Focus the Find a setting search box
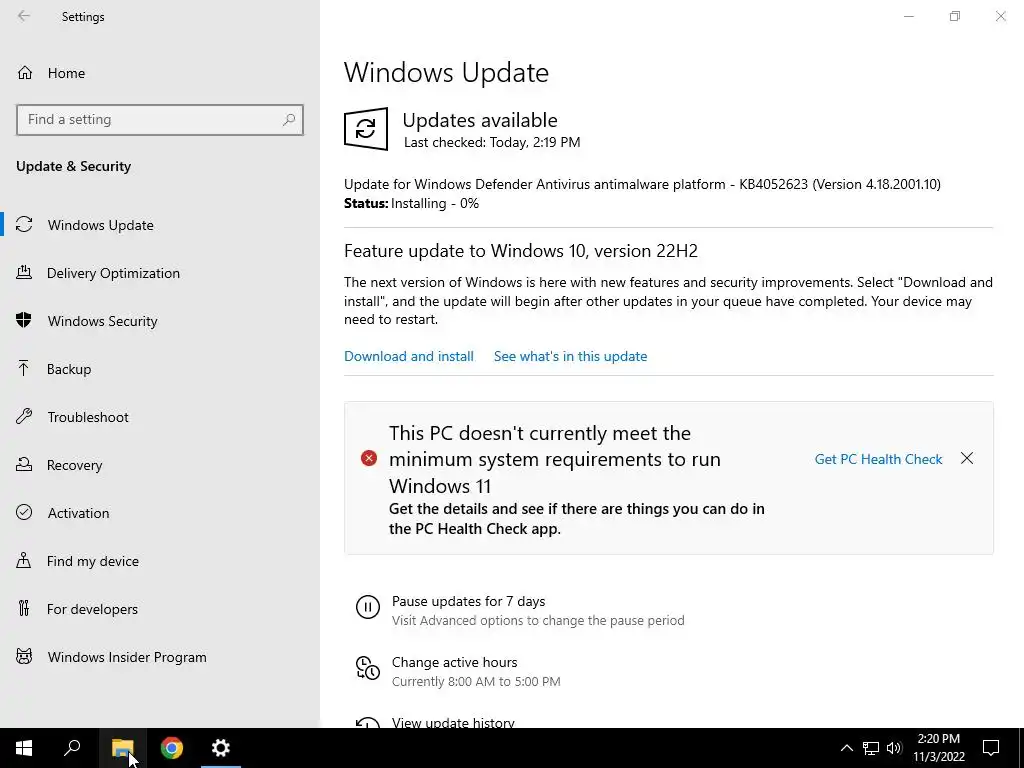 160,120
